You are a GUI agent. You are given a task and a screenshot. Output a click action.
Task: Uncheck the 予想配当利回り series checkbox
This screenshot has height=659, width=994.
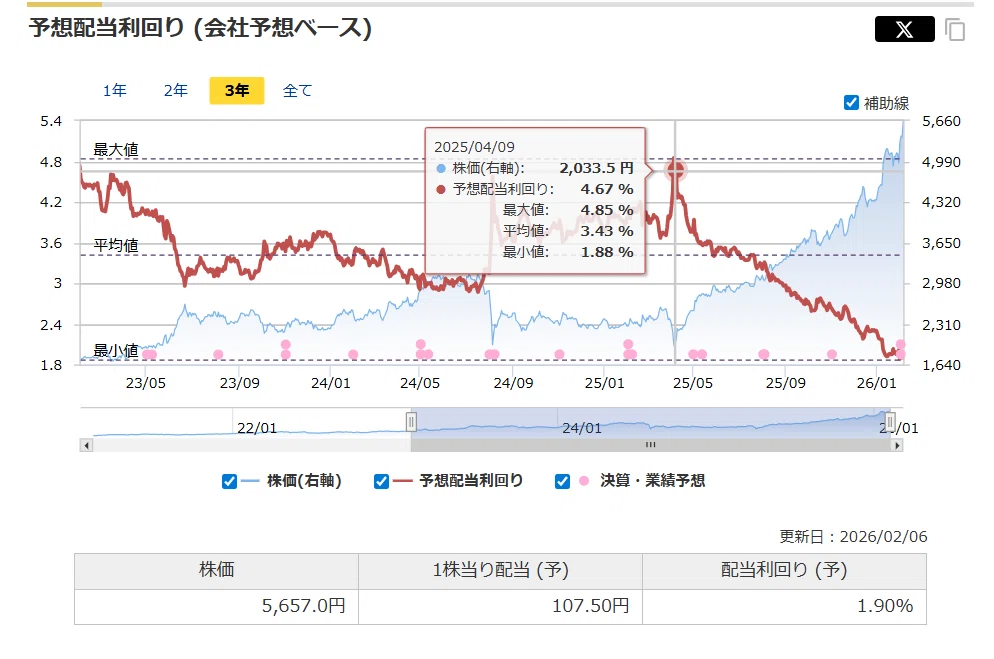pyautogui.click(x=381, y=482)
